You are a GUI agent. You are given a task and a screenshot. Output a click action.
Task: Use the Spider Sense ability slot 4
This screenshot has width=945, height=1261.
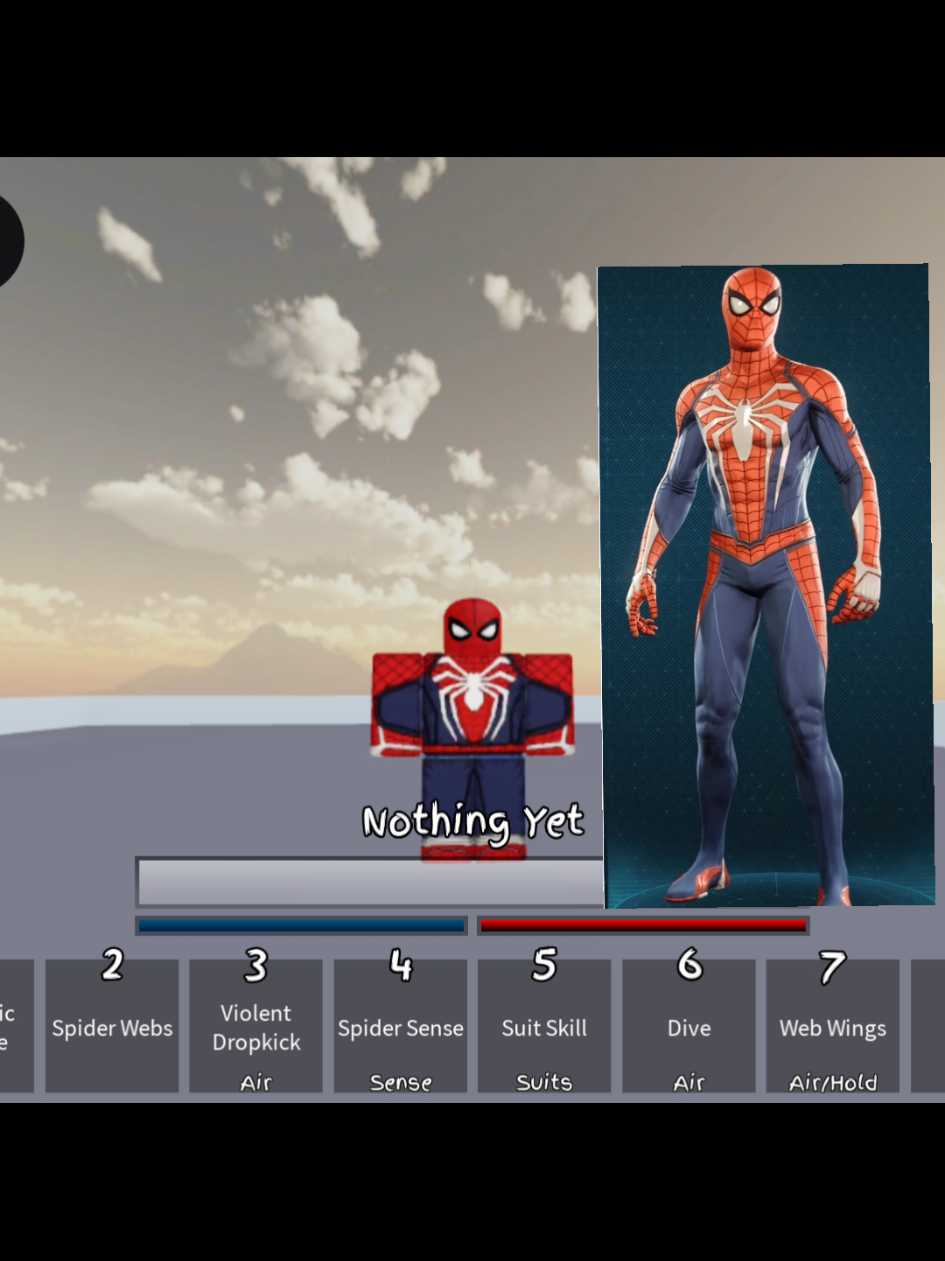400,1026
